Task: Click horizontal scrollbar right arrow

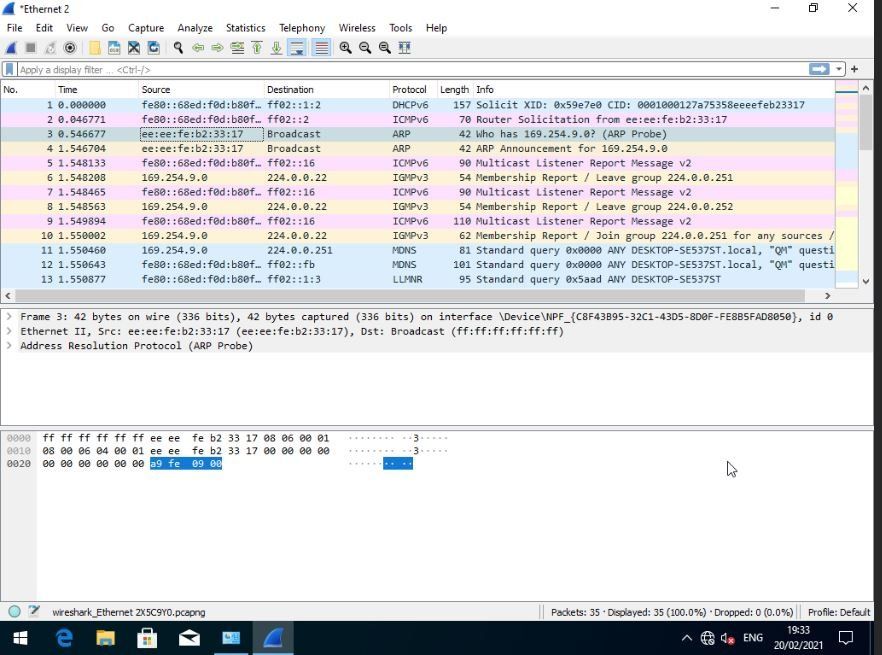Action: tap(827, 295)
